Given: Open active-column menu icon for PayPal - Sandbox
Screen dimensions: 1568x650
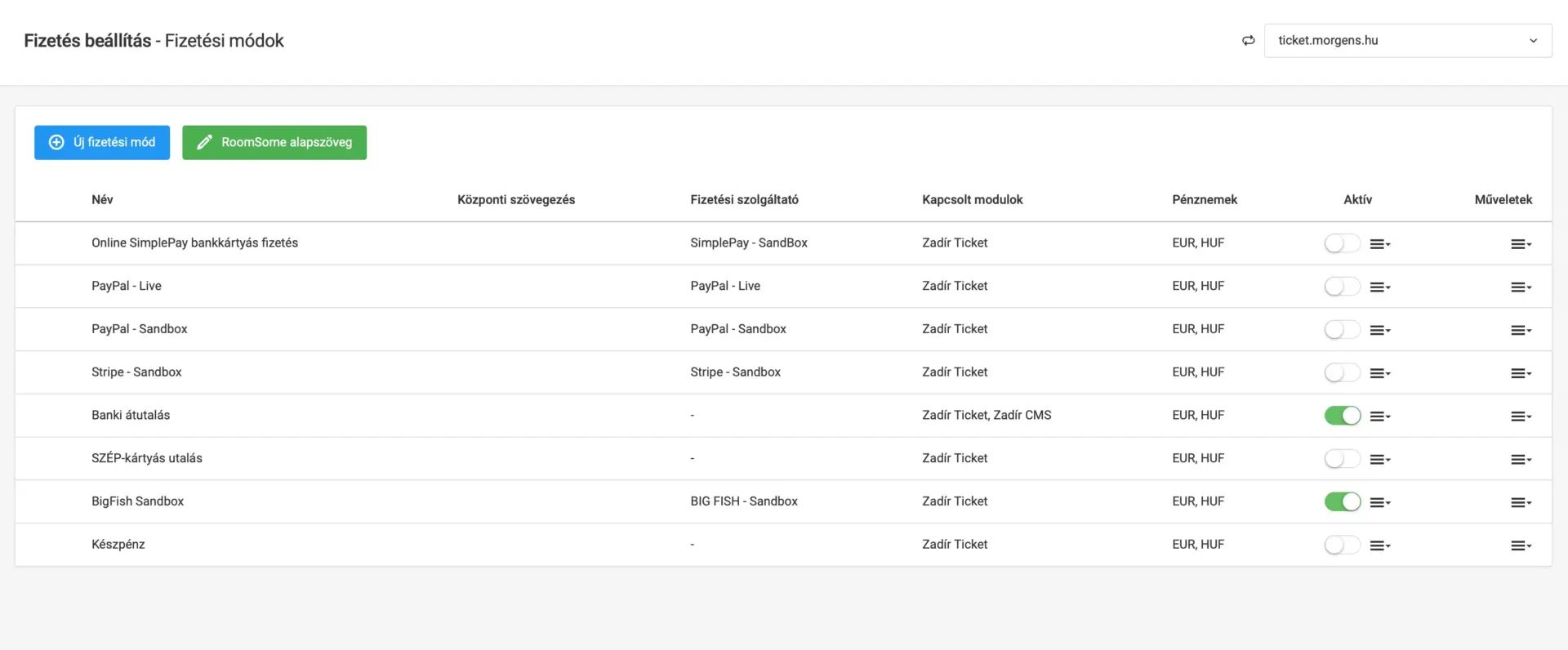Looking at the screenshot, I should coord(1380,331).
